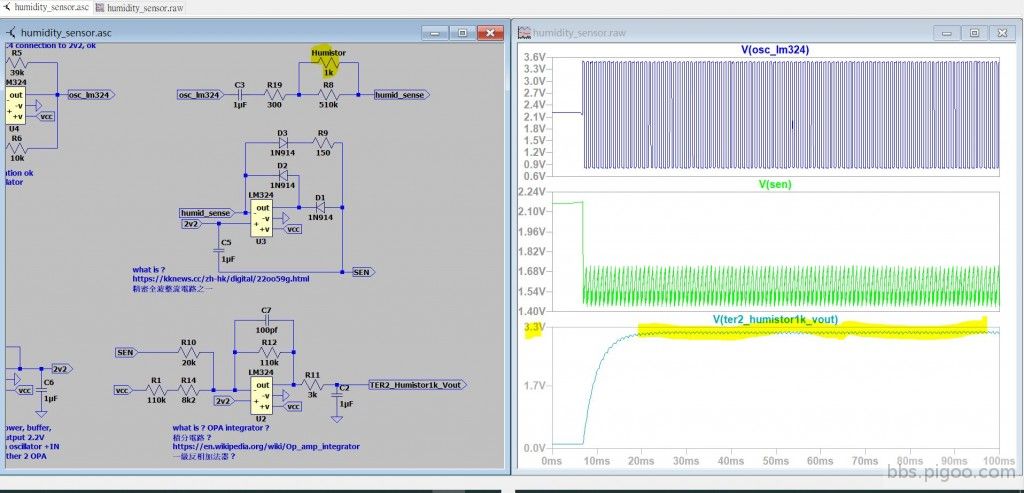Click the 2.24V axis label on middle plot
This screenshot has height=493, width=1024.
point(532,191)
